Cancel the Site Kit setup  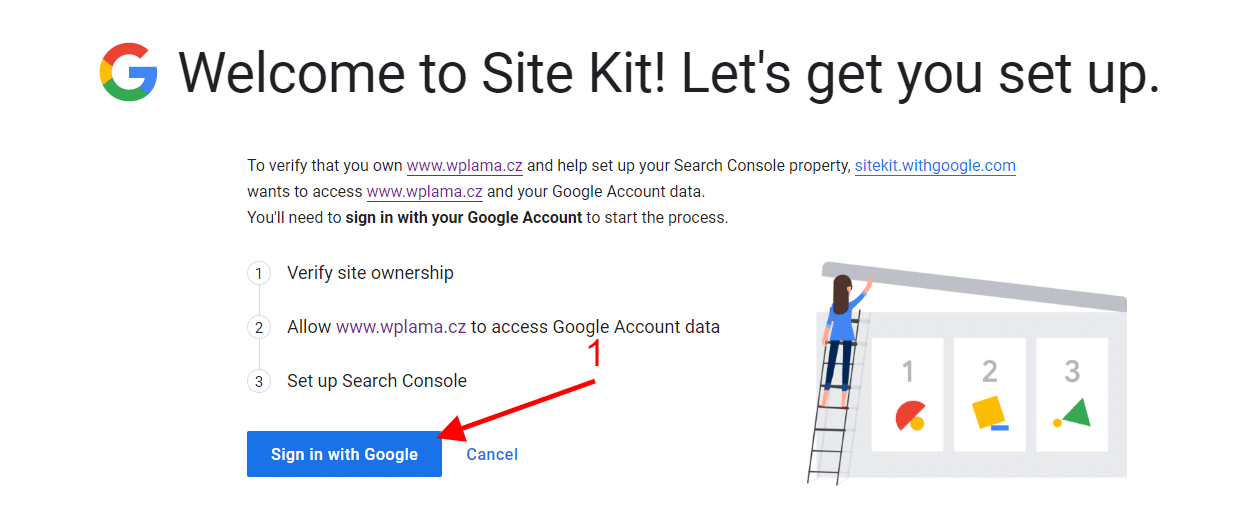coord(492,454)
